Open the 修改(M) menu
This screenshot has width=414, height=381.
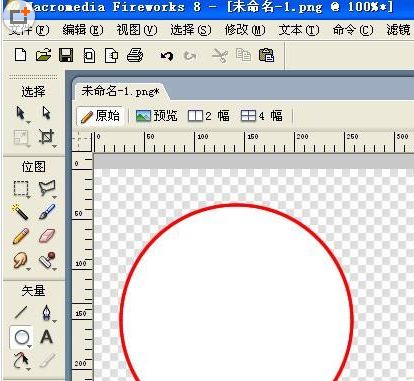pos(245,31)
